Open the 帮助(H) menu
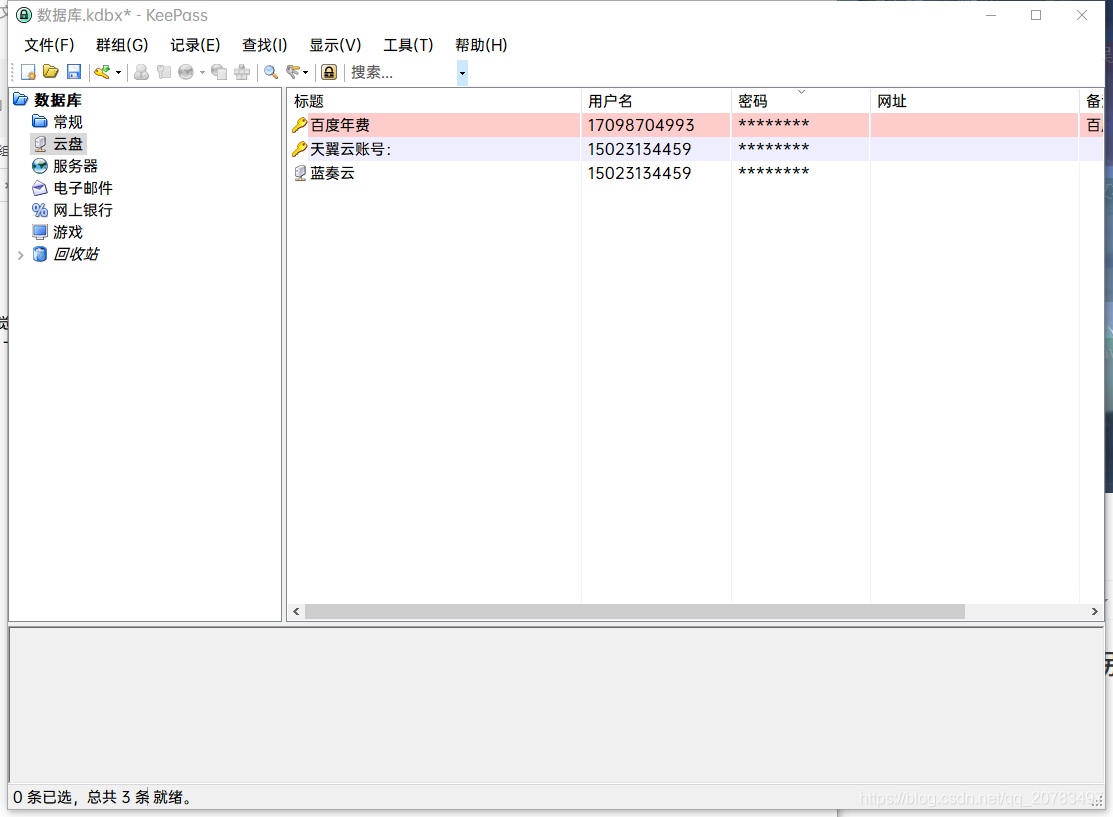 481,45
